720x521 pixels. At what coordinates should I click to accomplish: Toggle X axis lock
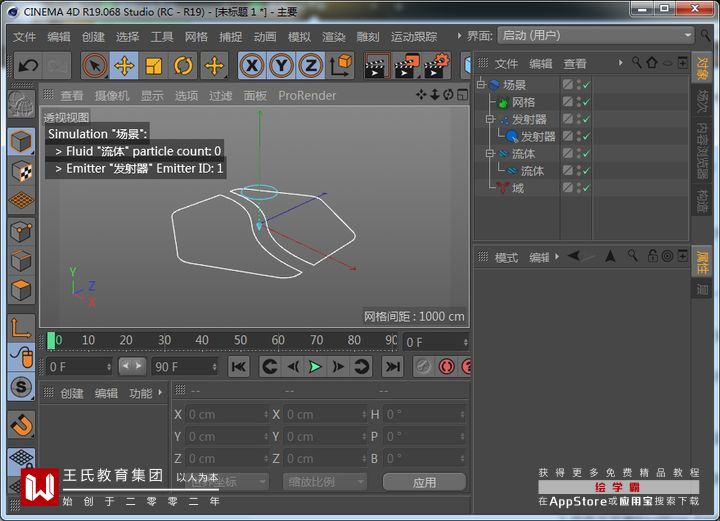click(252, 66)
